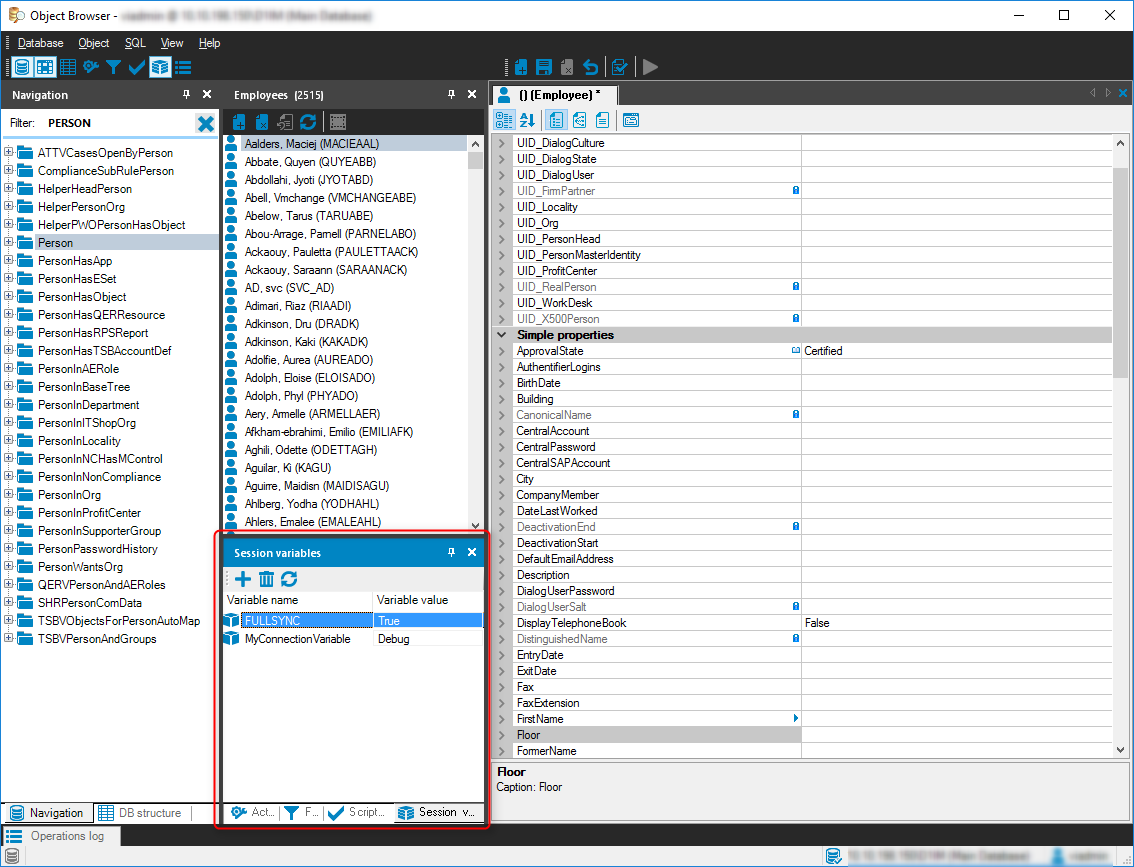This screenshot has height=867, width=1134.
Task: Expand the ApprovalState property row
Action: (x=502, y=351)
